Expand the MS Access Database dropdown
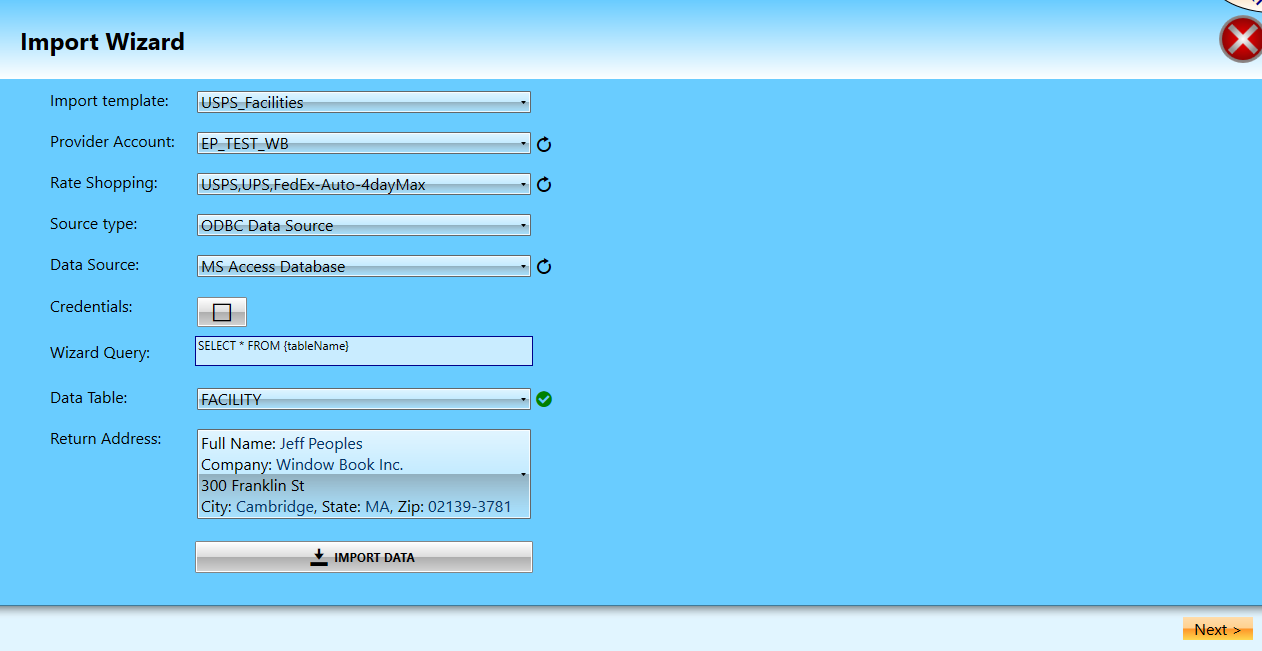The height and width of the screenshot is (651, 1262). (x=364, y=266)
